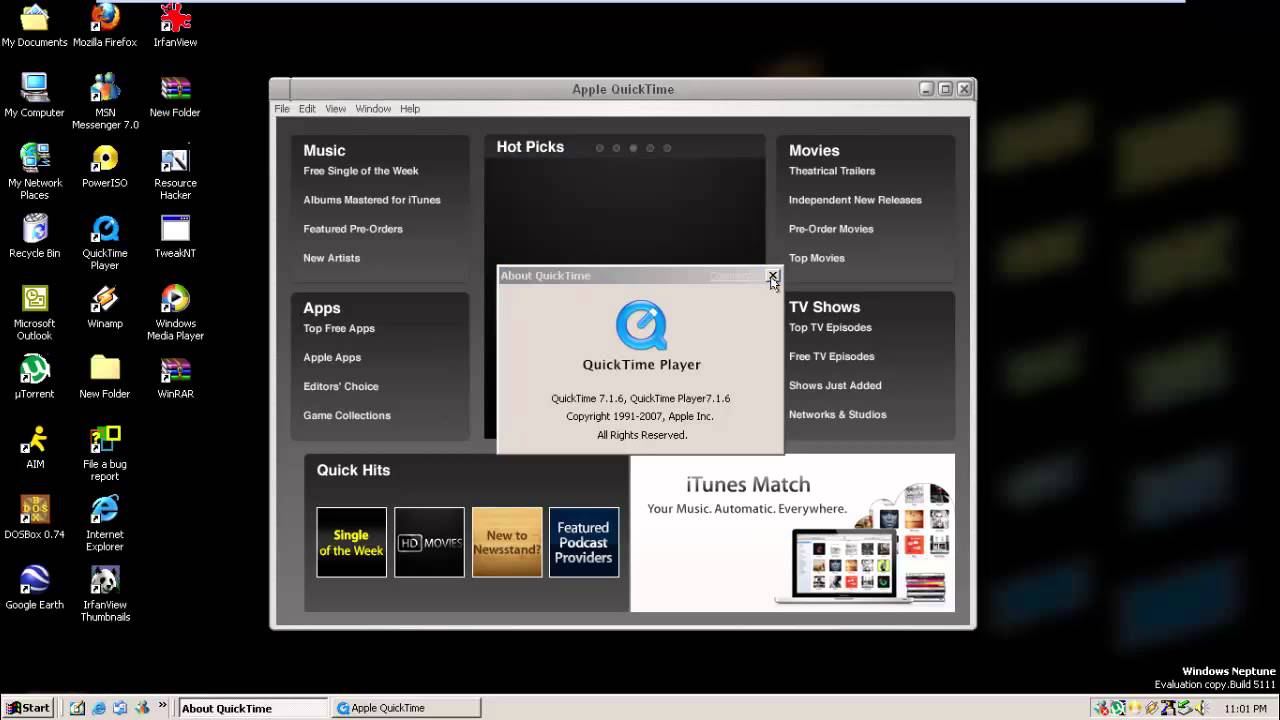
Task: Open the Single of the Week thumbnail
Action: [351, 542]
